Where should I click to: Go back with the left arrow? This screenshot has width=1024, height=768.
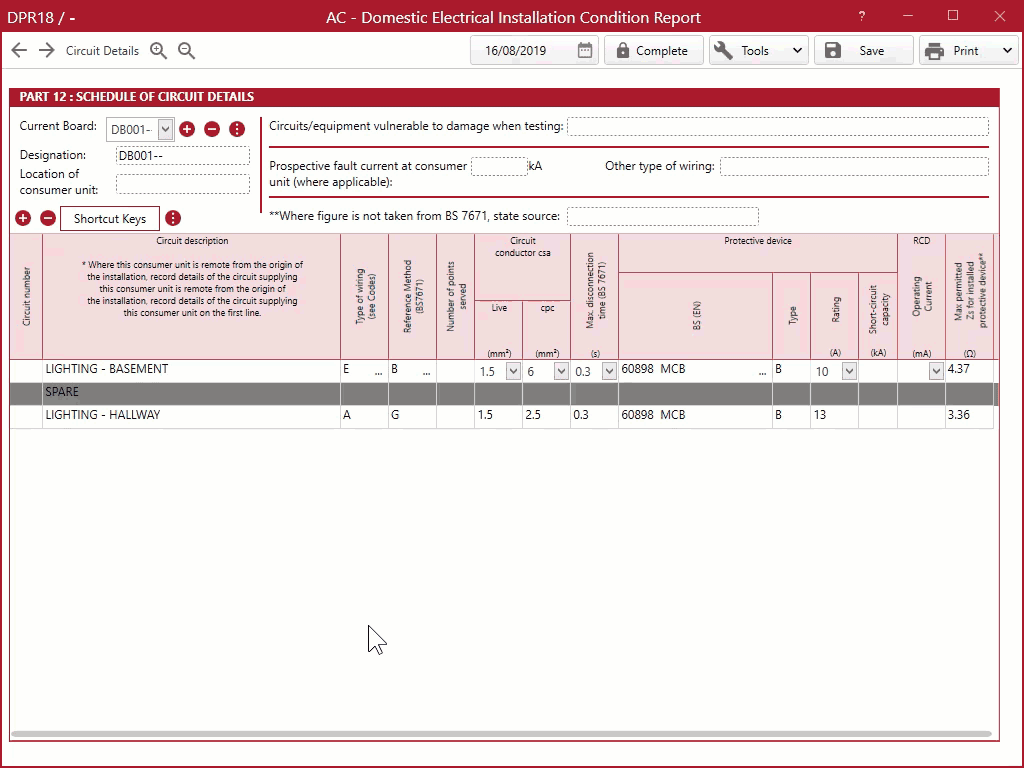coord(19,50)
